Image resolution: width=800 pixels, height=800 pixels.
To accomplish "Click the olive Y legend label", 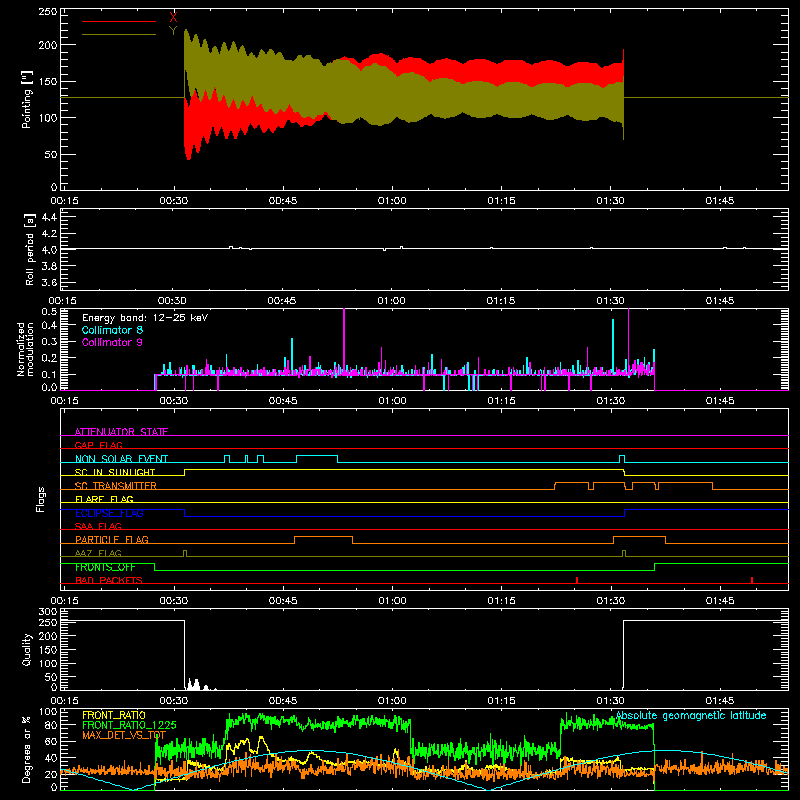I will (173, 31).
